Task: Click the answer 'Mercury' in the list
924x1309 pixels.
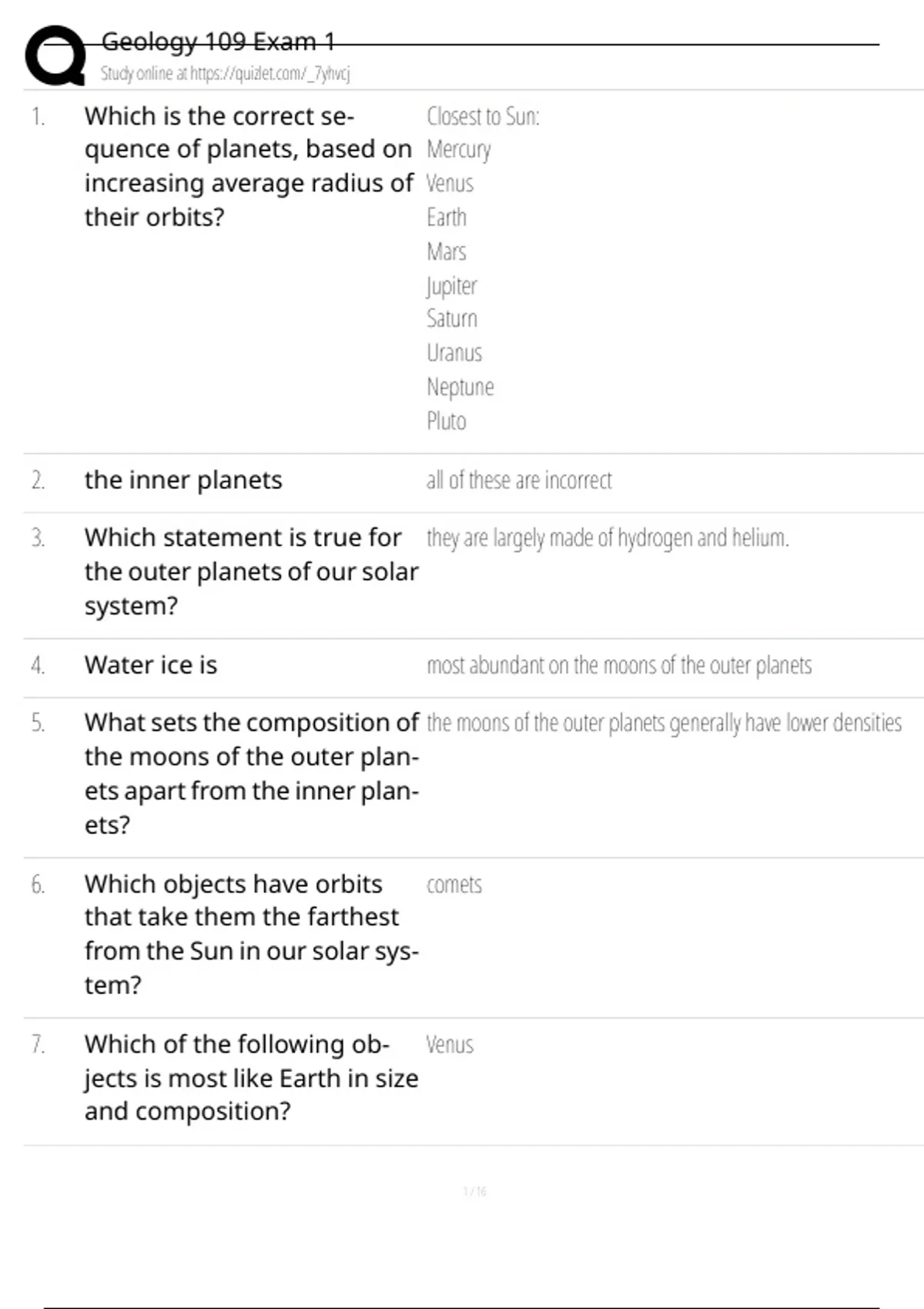Action: (459, 149)
